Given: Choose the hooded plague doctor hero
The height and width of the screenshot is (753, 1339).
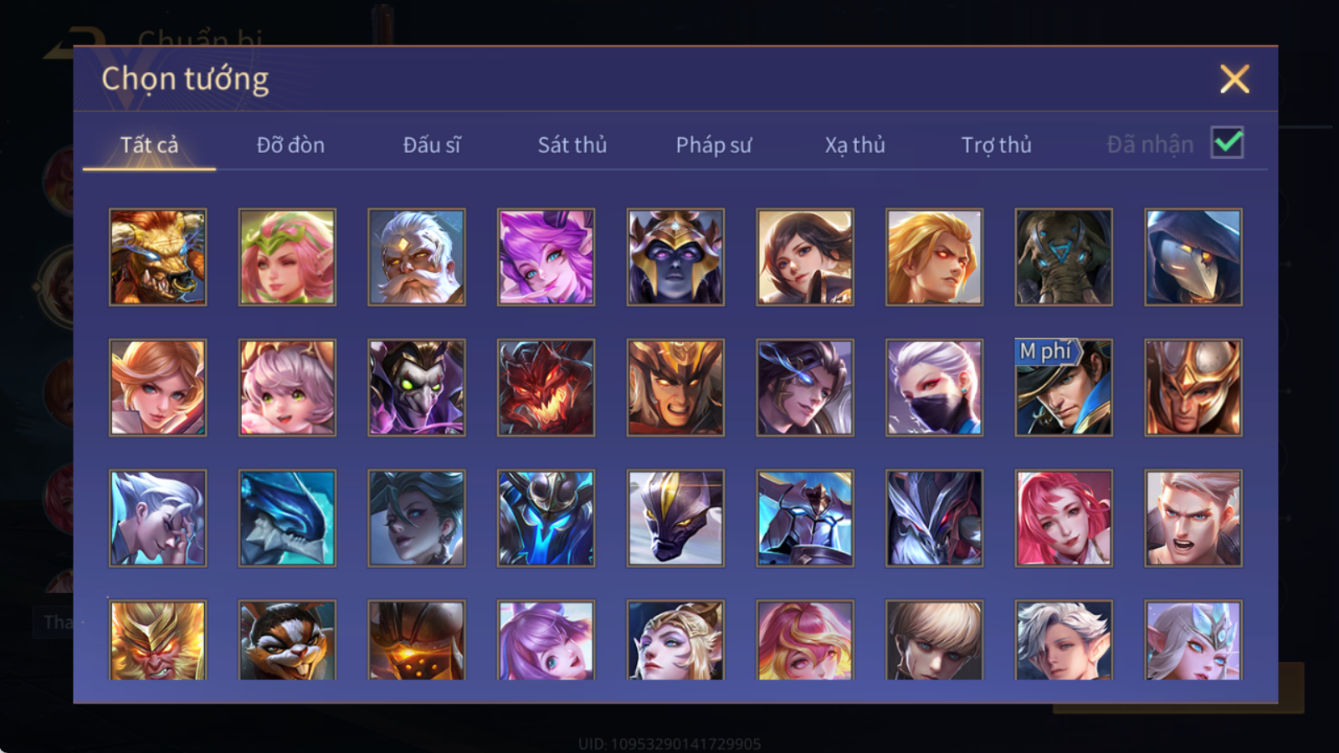Looking at the screenshot, I should point(1193,257).
